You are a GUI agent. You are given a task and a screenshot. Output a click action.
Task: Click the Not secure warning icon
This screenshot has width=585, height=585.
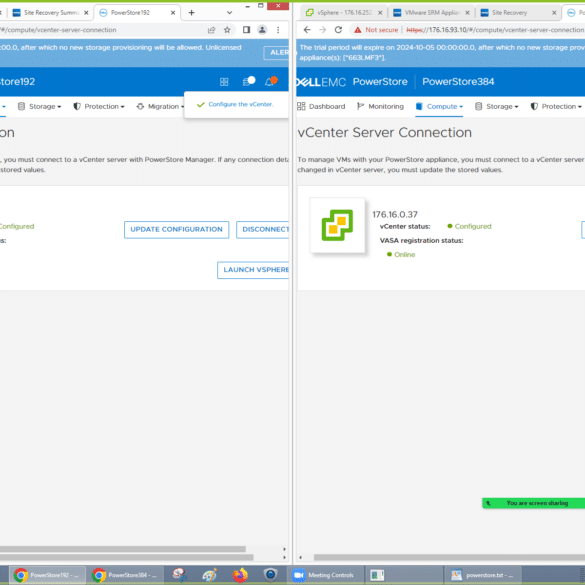357,30
